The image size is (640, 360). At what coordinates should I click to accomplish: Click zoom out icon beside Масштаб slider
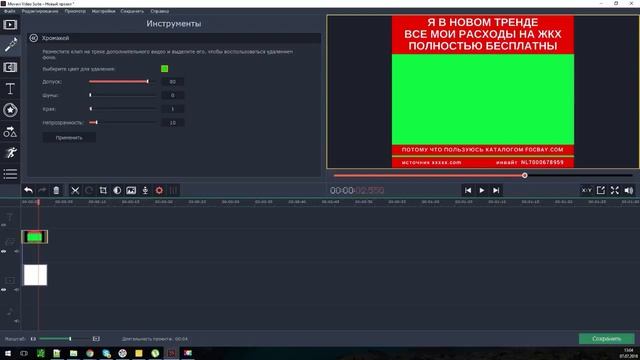33,339
